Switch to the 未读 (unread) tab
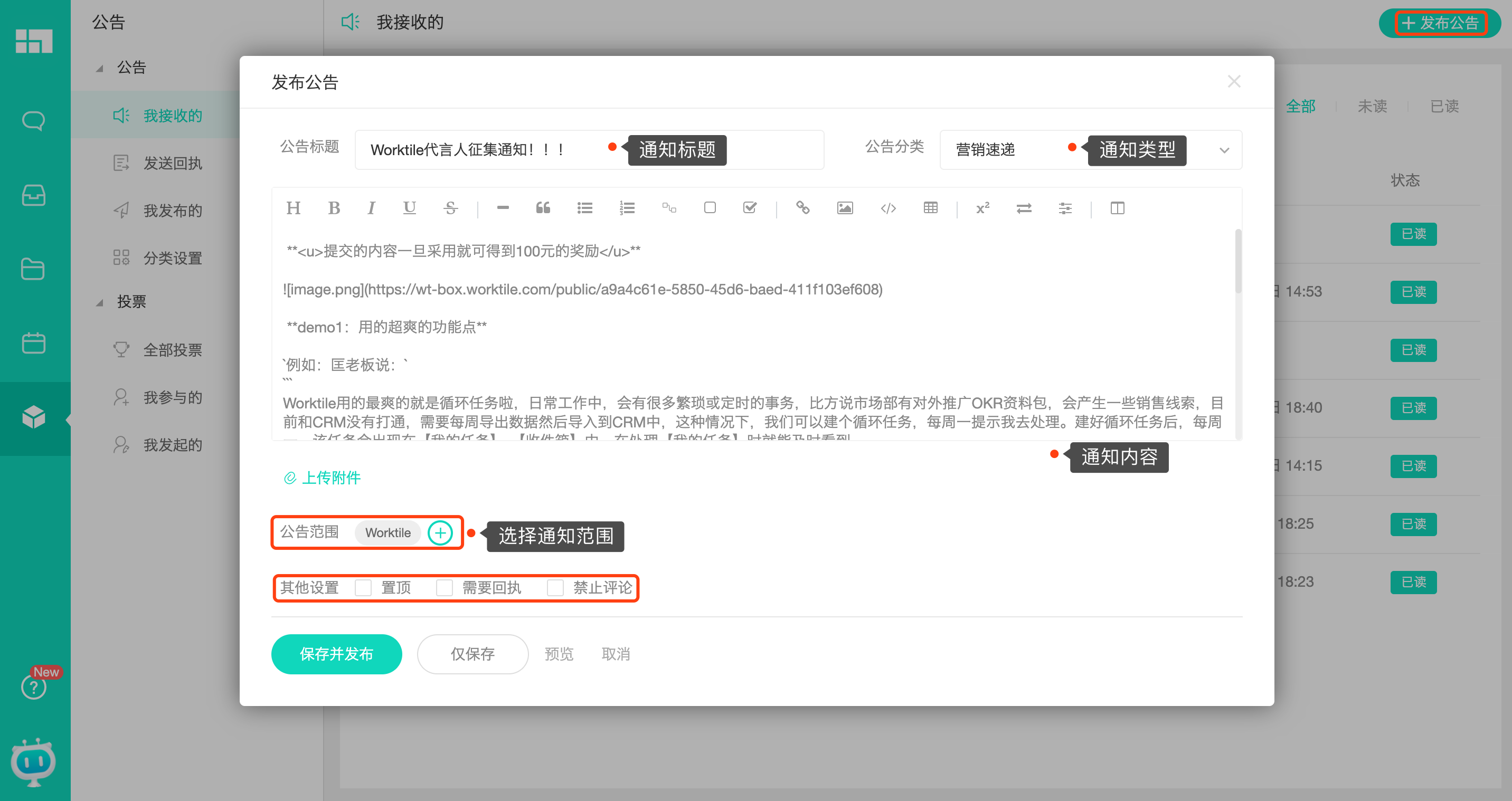1512x801 pixels. pos(1373,106)
